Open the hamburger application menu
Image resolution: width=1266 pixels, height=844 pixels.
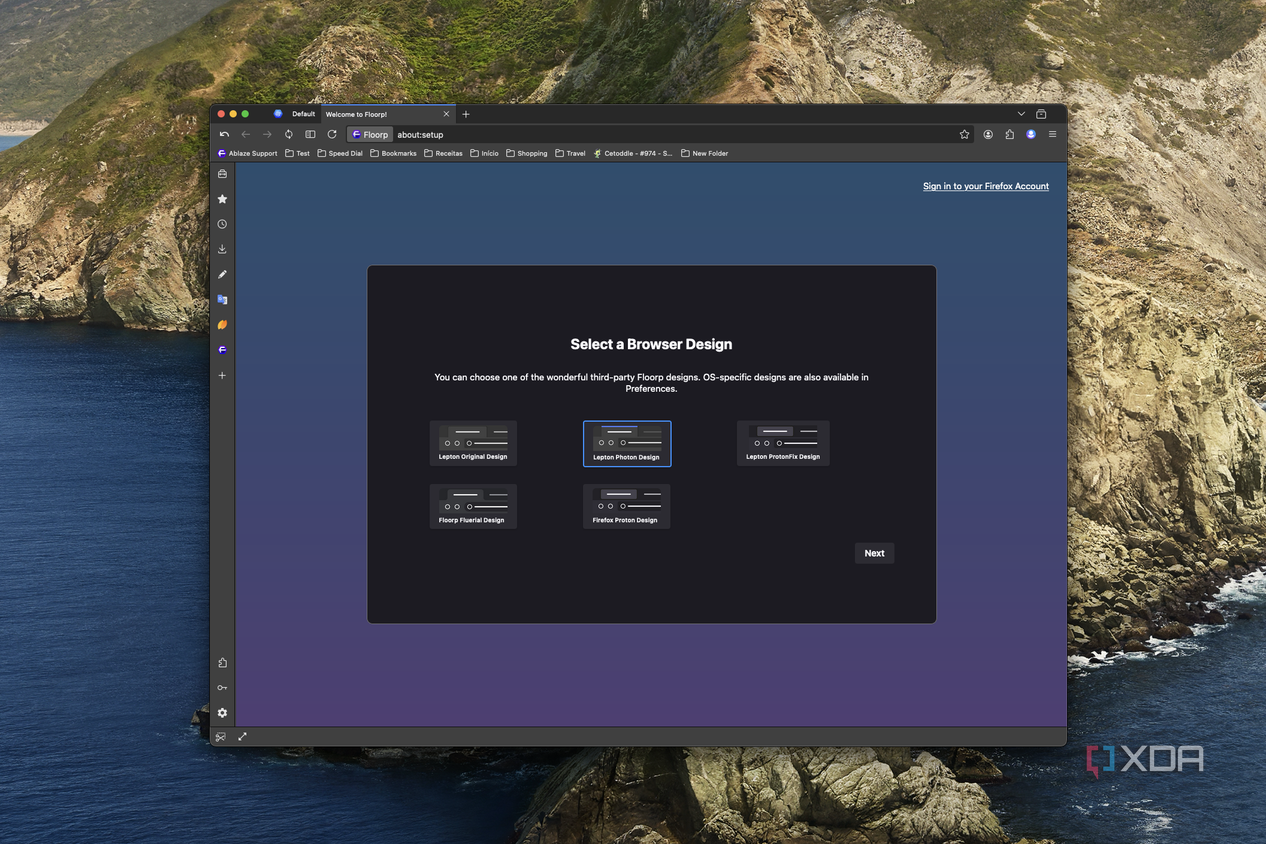tap(1052, 134)
